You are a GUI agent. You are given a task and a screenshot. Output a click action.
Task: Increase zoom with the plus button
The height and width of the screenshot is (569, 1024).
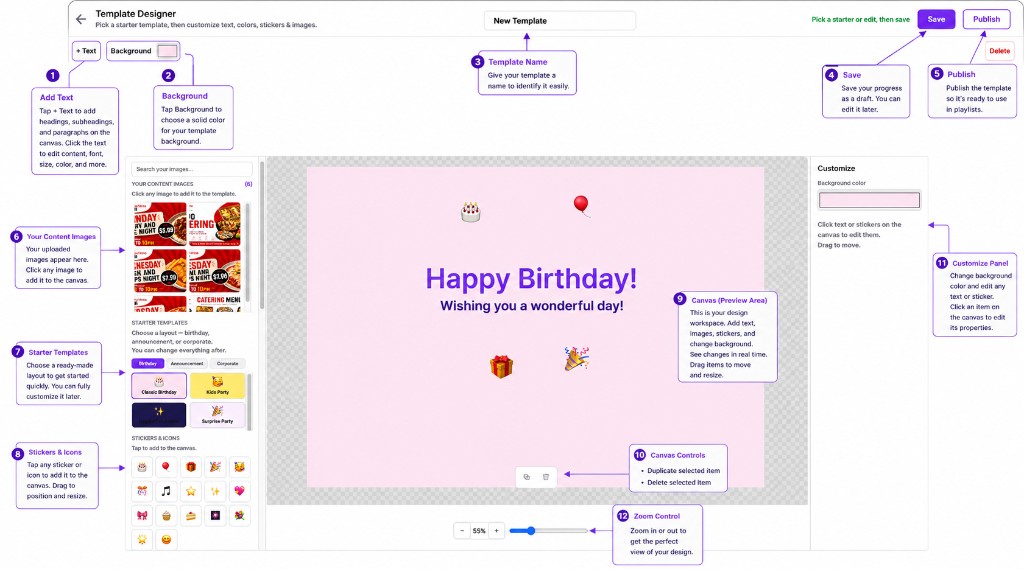496,530
